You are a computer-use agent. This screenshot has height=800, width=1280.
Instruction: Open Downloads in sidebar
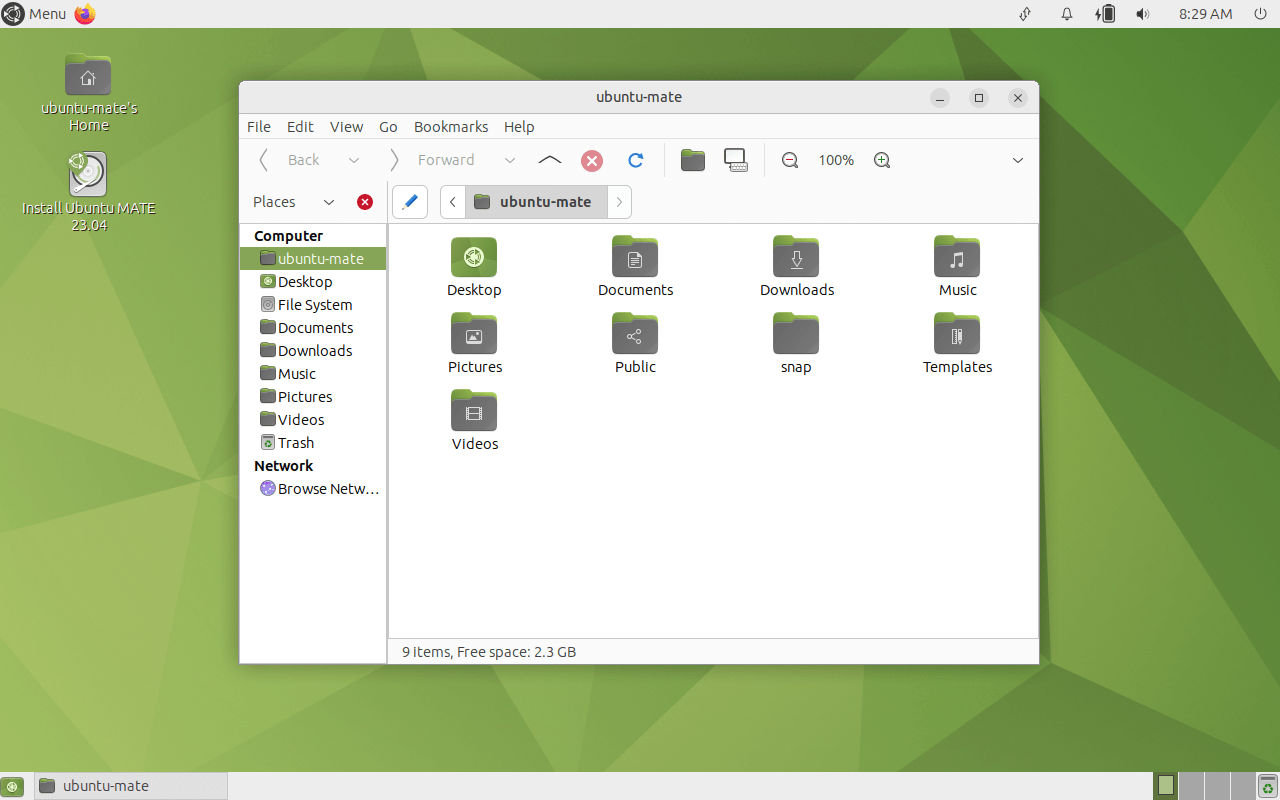point(313,351)
